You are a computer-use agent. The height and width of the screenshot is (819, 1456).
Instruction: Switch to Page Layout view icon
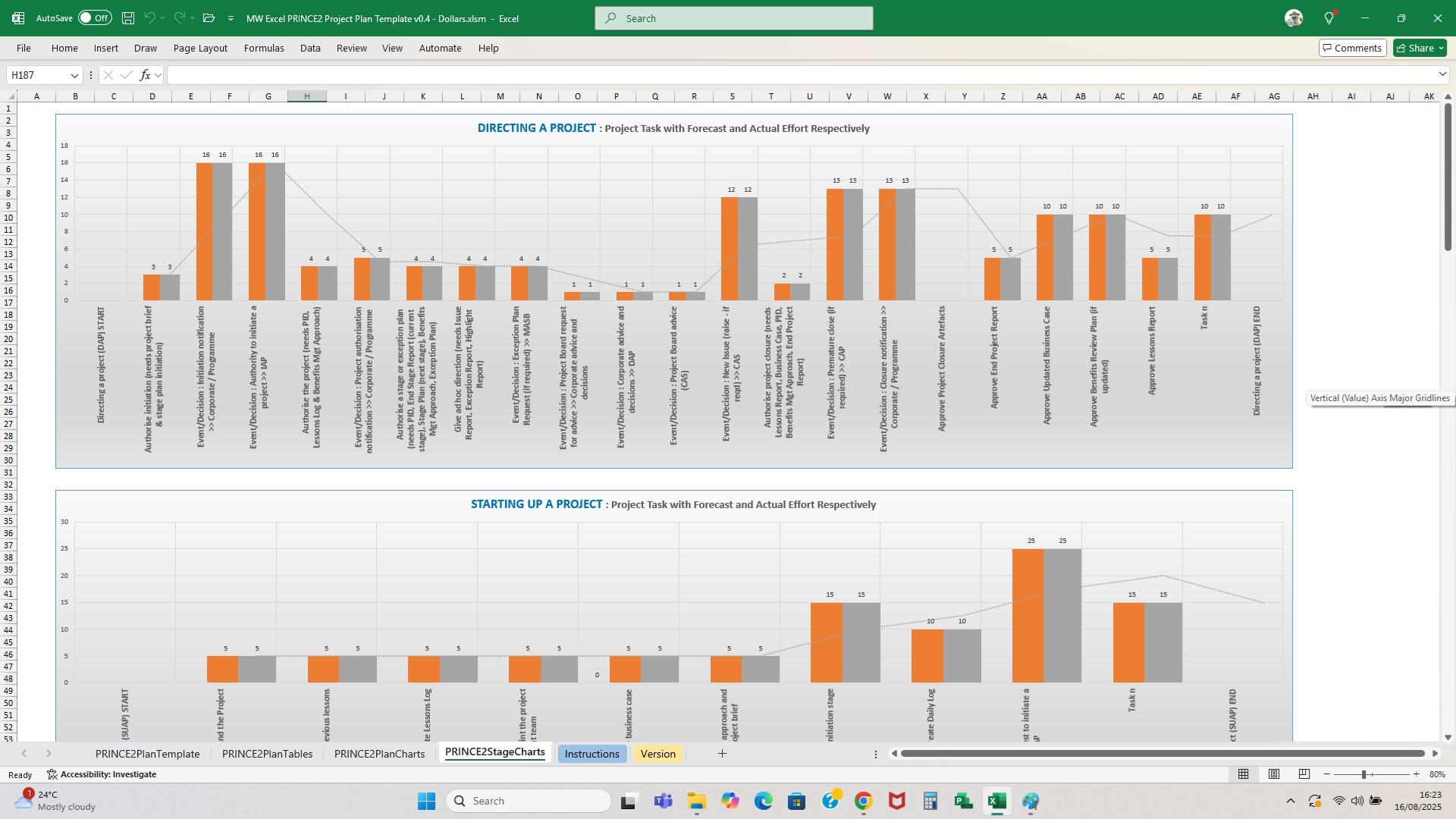(1274, 774)
